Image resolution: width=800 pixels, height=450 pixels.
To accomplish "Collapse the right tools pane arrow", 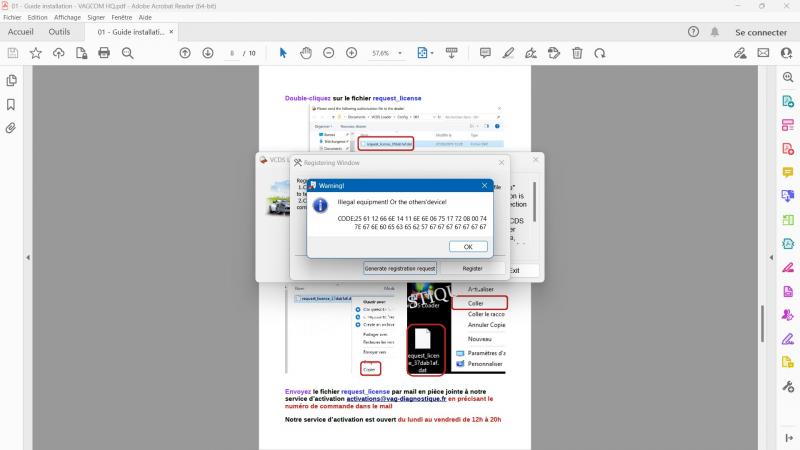I will coord(771,258).
